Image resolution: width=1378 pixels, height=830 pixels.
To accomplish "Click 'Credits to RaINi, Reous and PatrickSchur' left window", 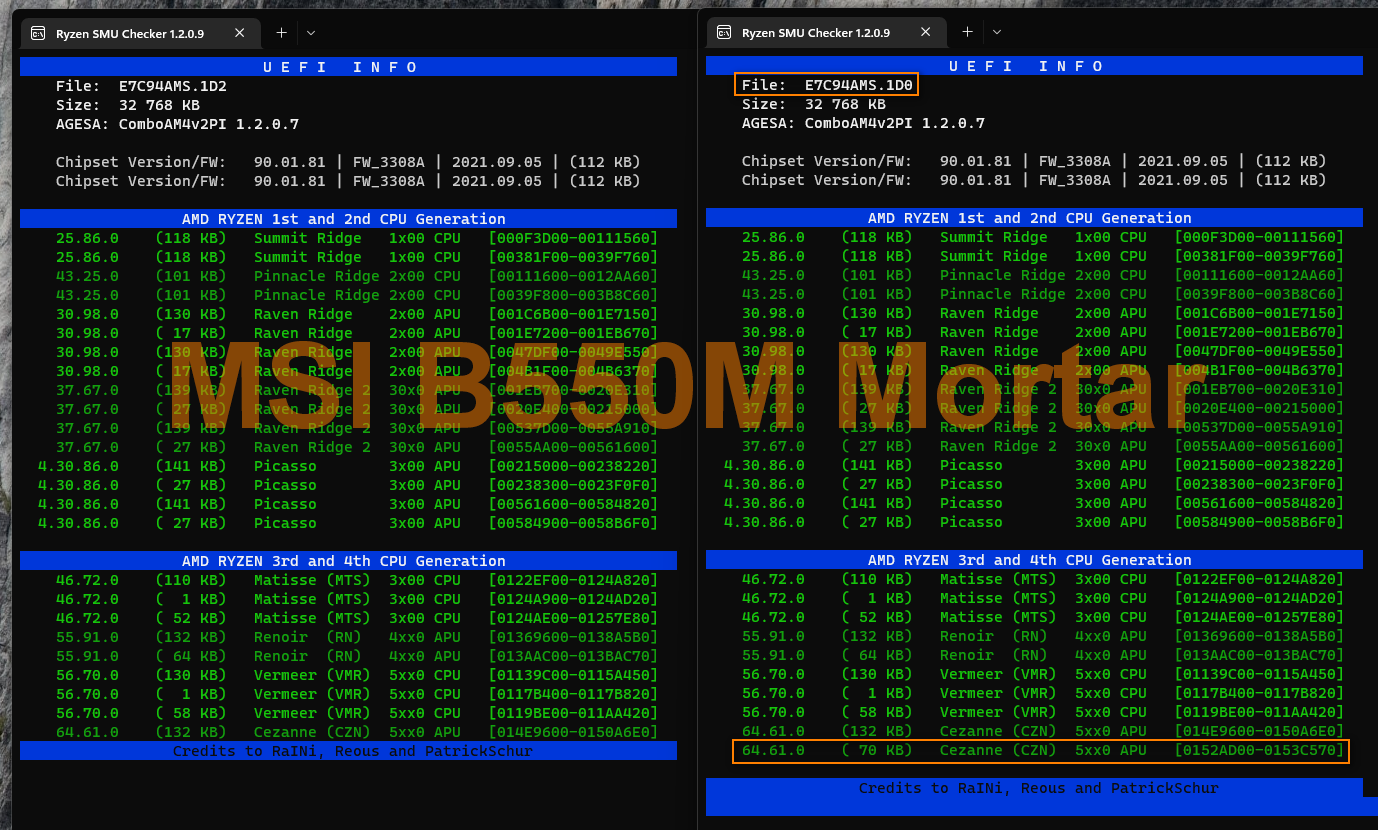I will 353,751.
